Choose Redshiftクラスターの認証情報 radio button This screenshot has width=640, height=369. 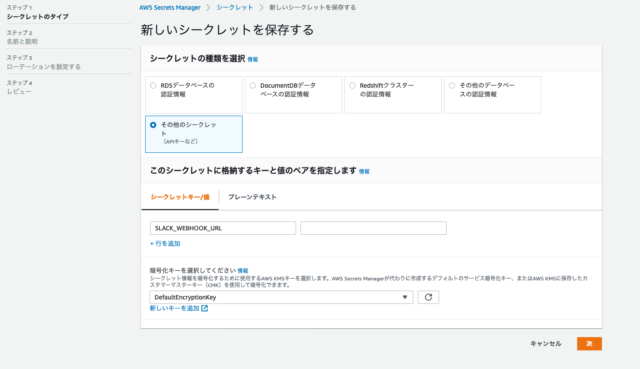[352, 85]
